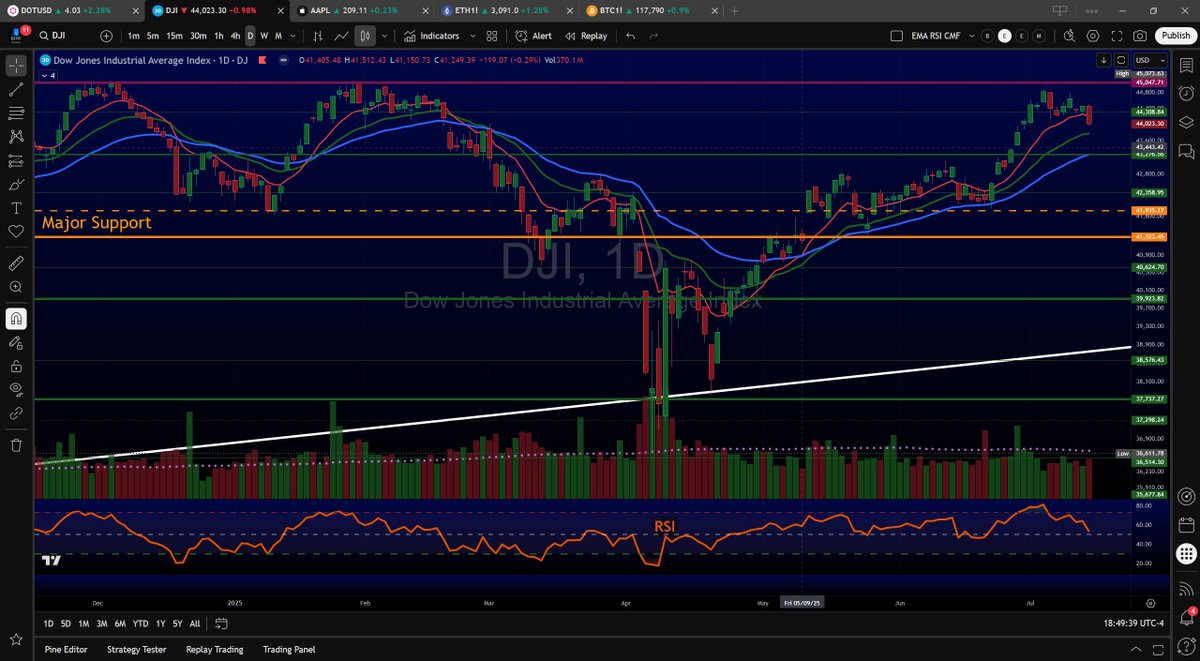Open the forecasting and measurement tools
This screenshot has width=1200, height=661.
[16, 161]
